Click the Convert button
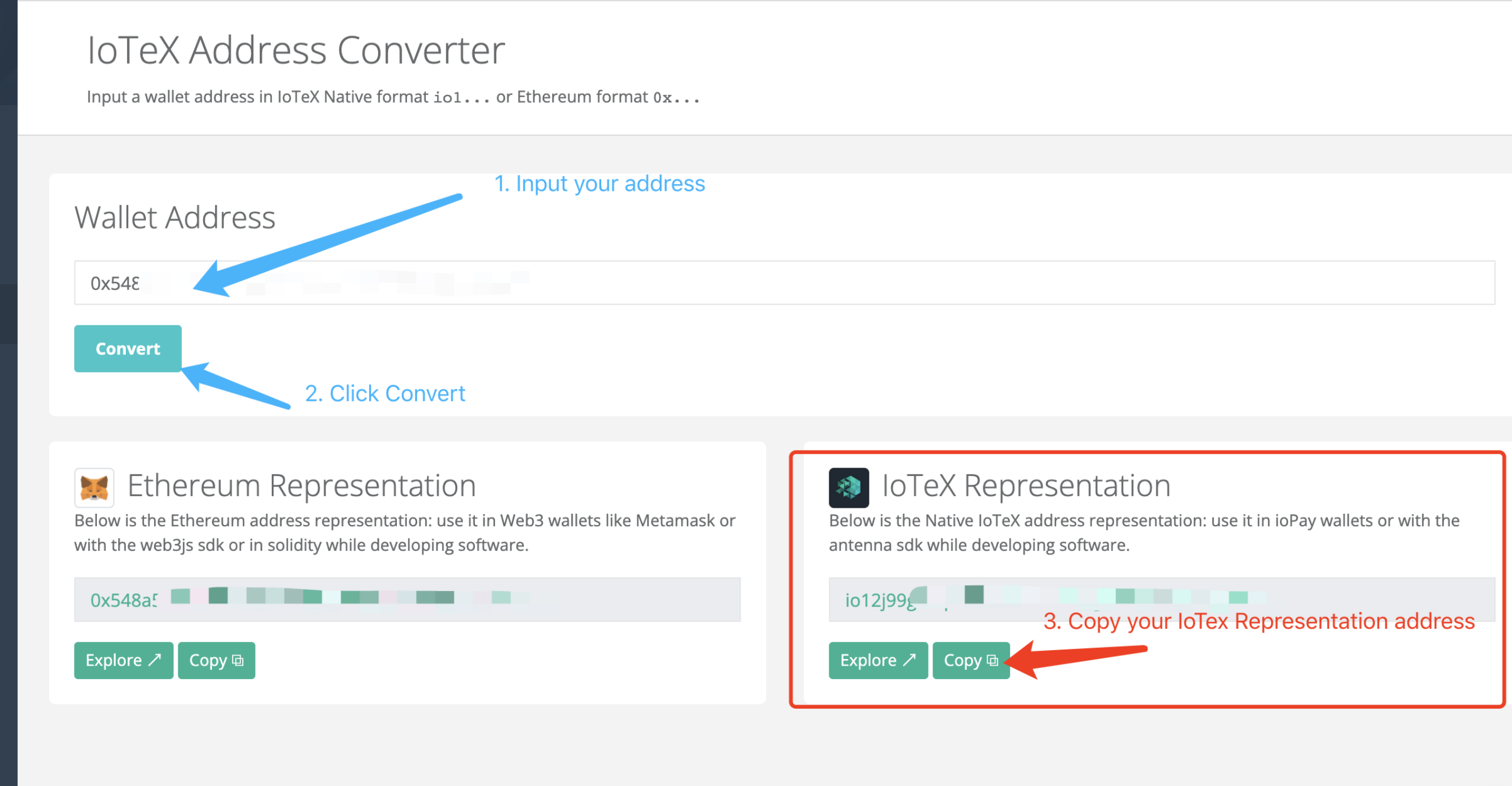This screenshot has width=1512, height=786. pos(128,348)
